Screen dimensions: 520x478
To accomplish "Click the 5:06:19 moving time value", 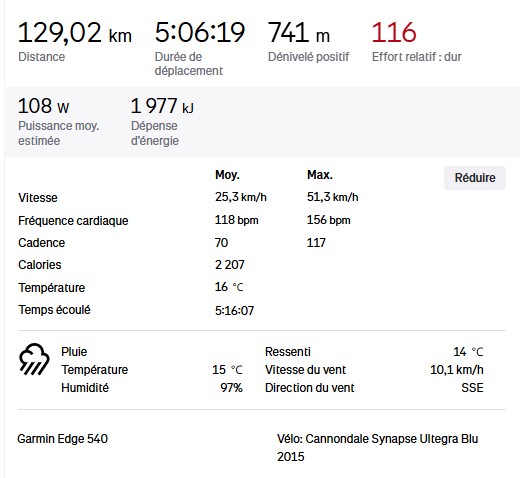I will coord(200,32).
